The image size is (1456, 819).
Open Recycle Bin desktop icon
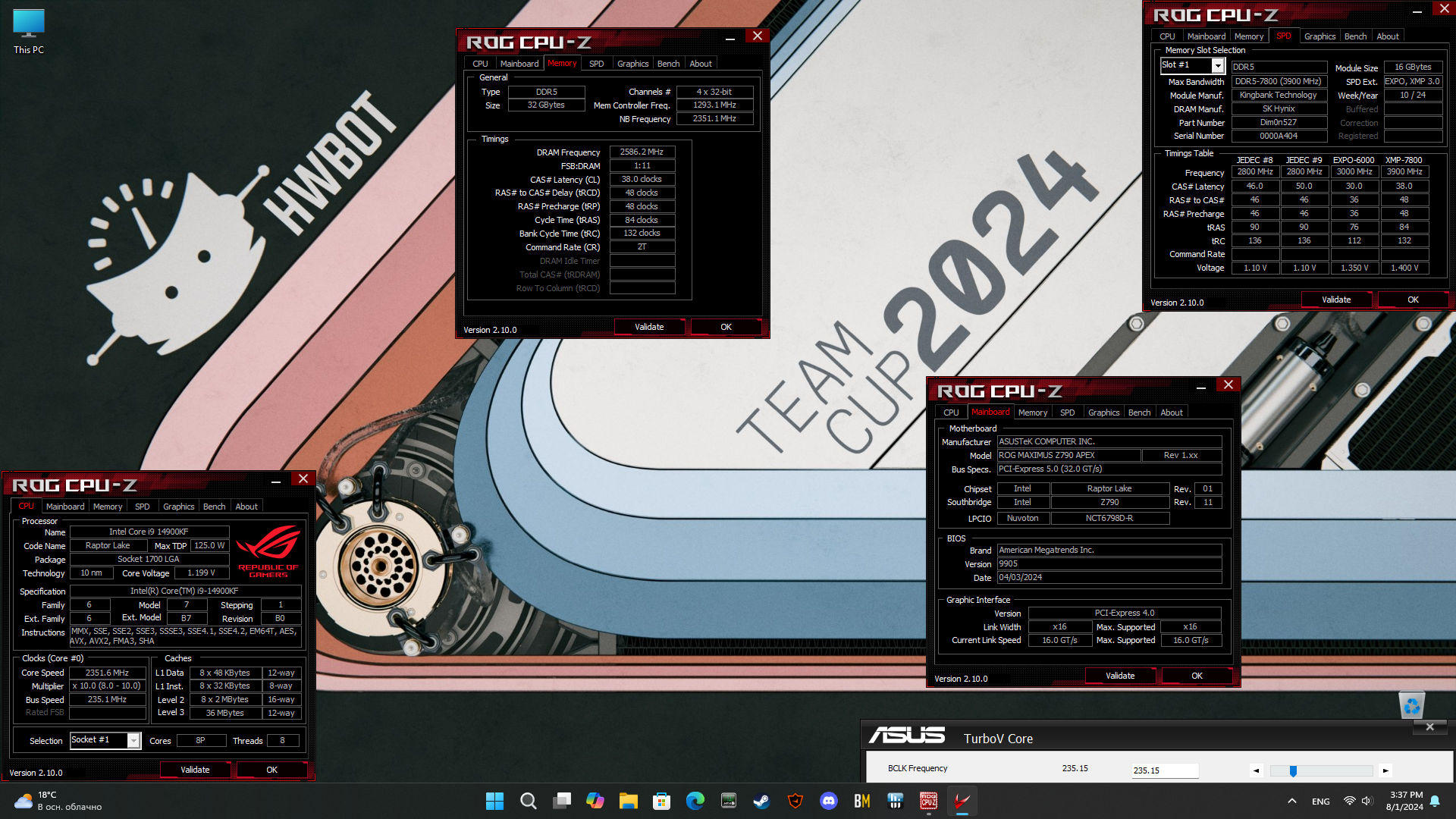tap(1411, 707)
